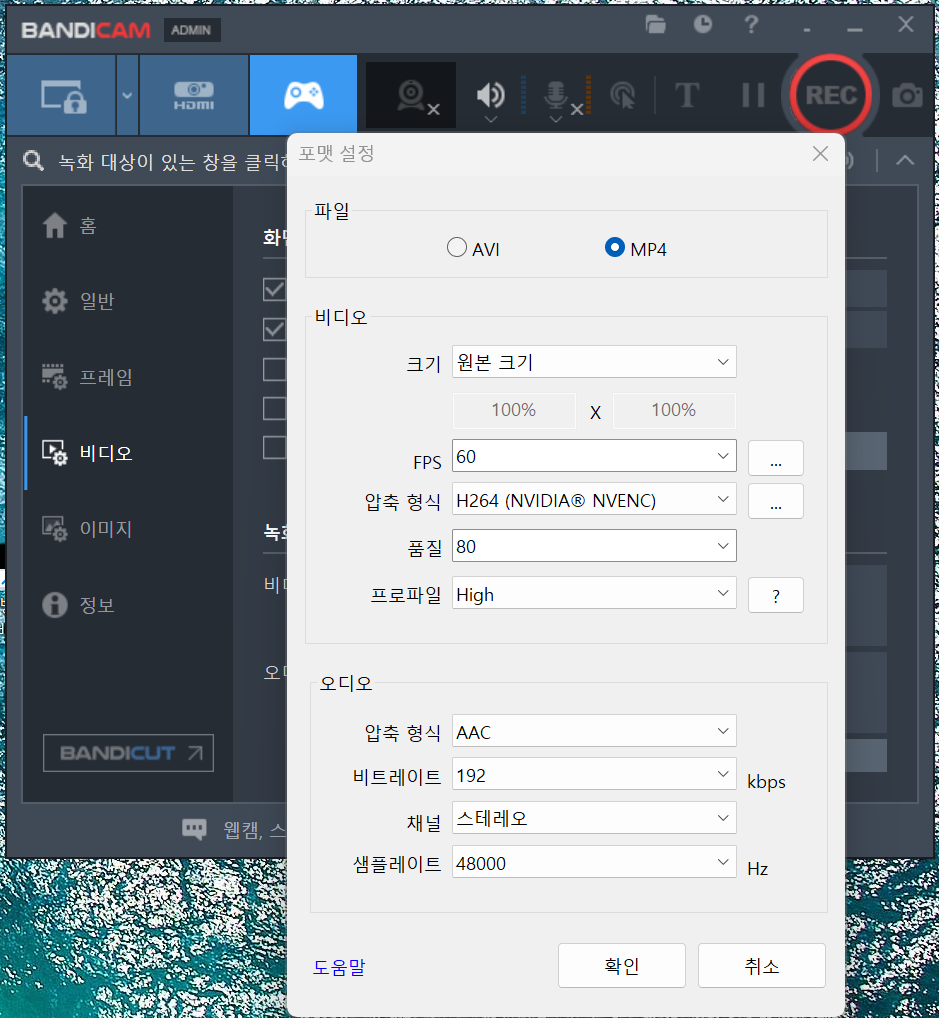Enable the mouse click effect icon
The width and height of the screenshot is (939, 1018).
coord(625,95)
